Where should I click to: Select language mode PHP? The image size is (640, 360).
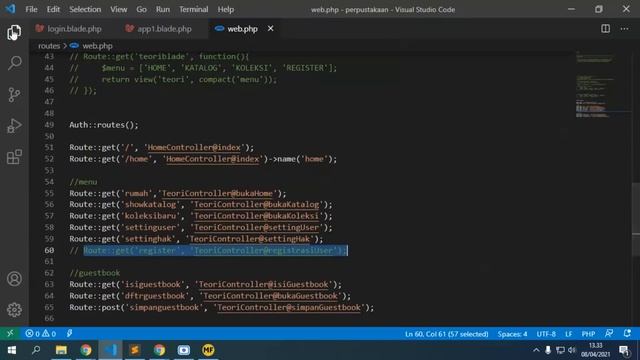pos(588,334)
